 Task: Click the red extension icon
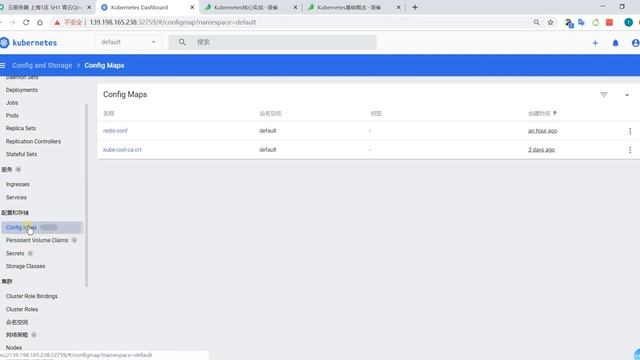point(609,22)
